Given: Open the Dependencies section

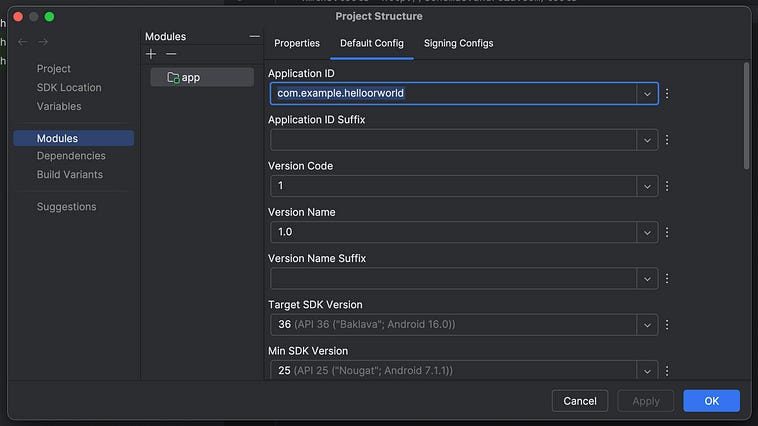Looking at the screenshot, I should coord(71,156).
